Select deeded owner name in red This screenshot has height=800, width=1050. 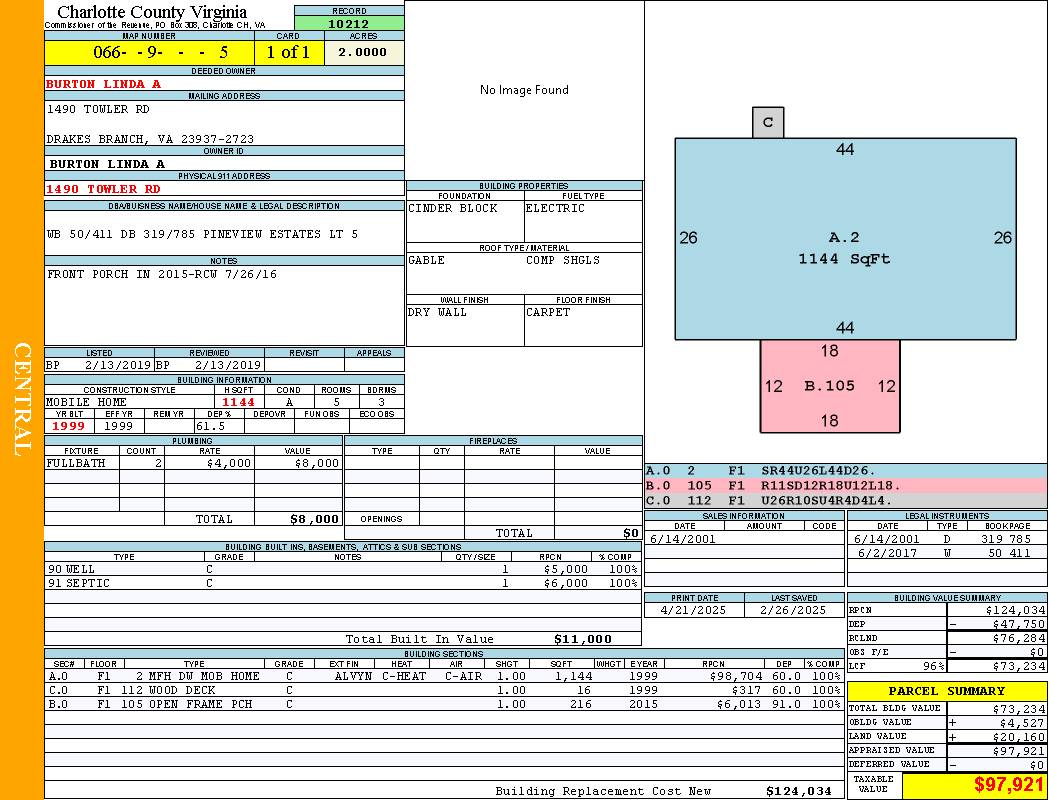coord(103,84)
